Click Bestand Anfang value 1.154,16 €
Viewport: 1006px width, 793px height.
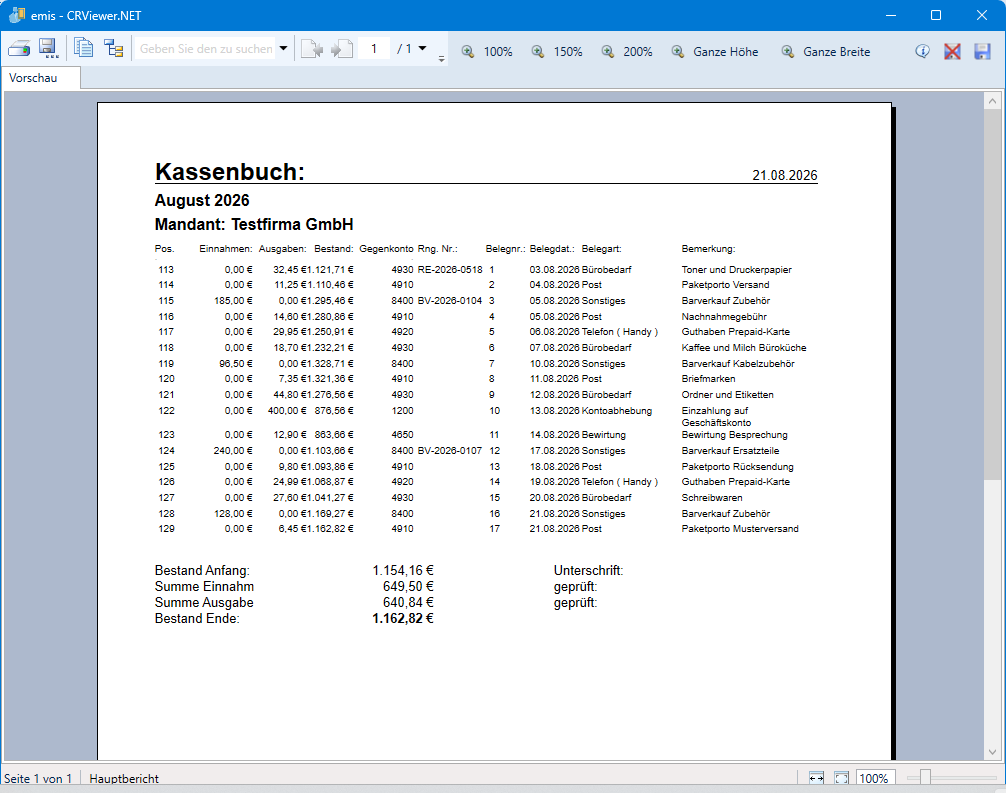[403, 570]
